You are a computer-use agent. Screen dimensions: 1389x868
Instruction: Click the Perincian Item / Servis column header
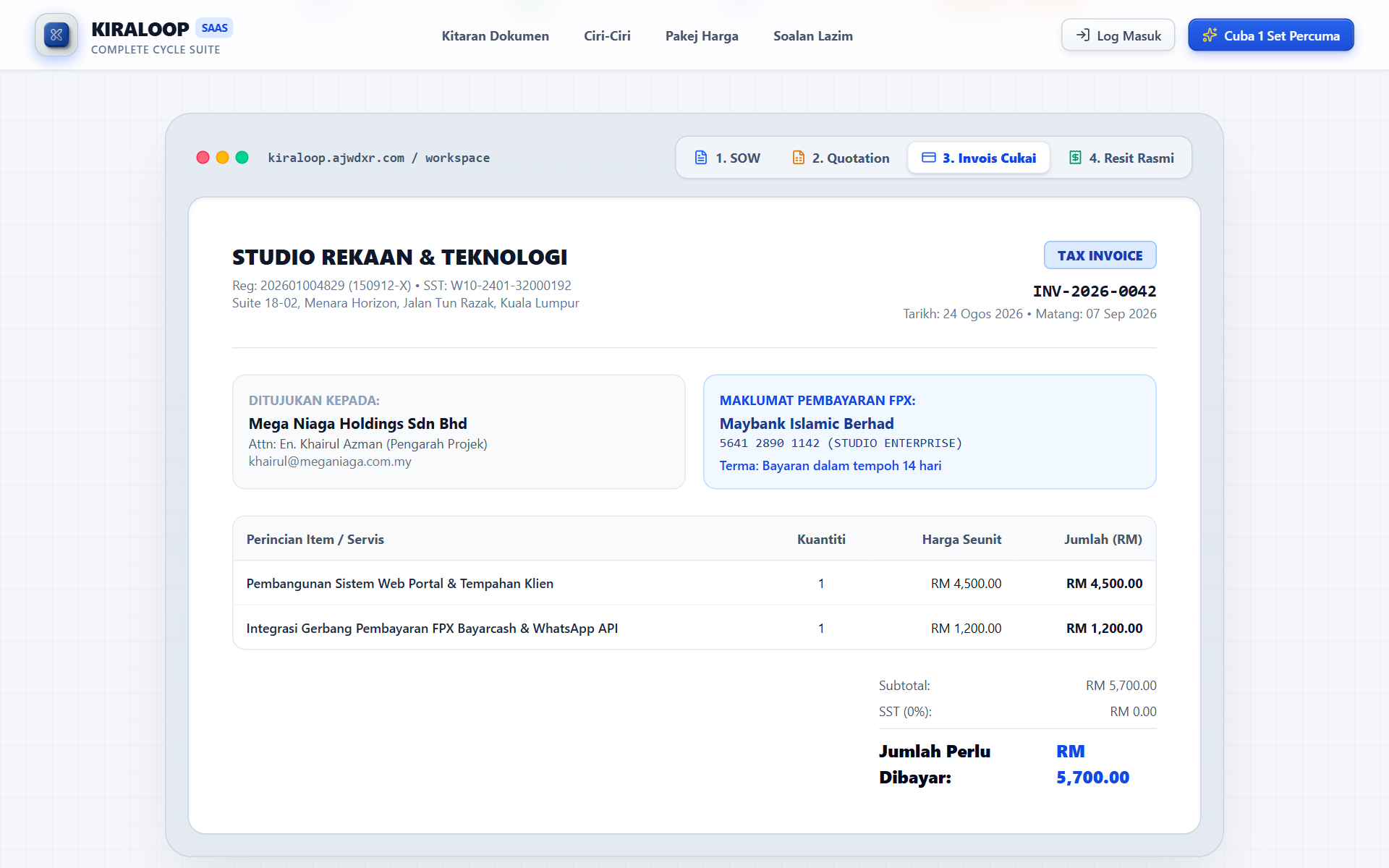315,540
